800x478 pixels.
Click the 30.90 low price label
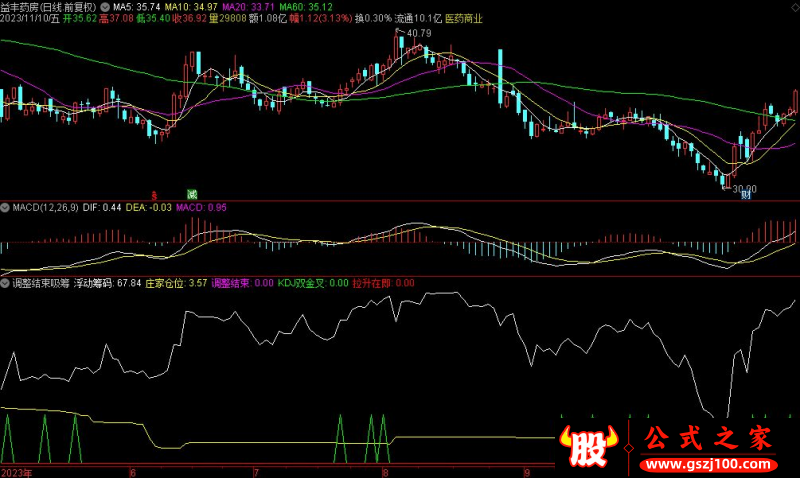(x=743, y=188)
